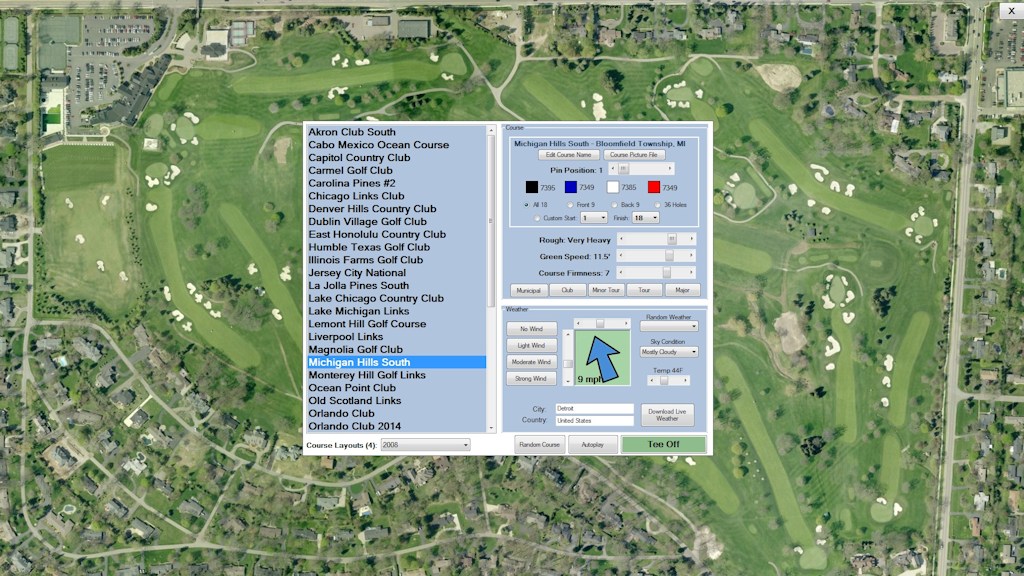Expand the Course Layouts 2008 dropdown
1024x576 pixels.
[x=425, y=445]
